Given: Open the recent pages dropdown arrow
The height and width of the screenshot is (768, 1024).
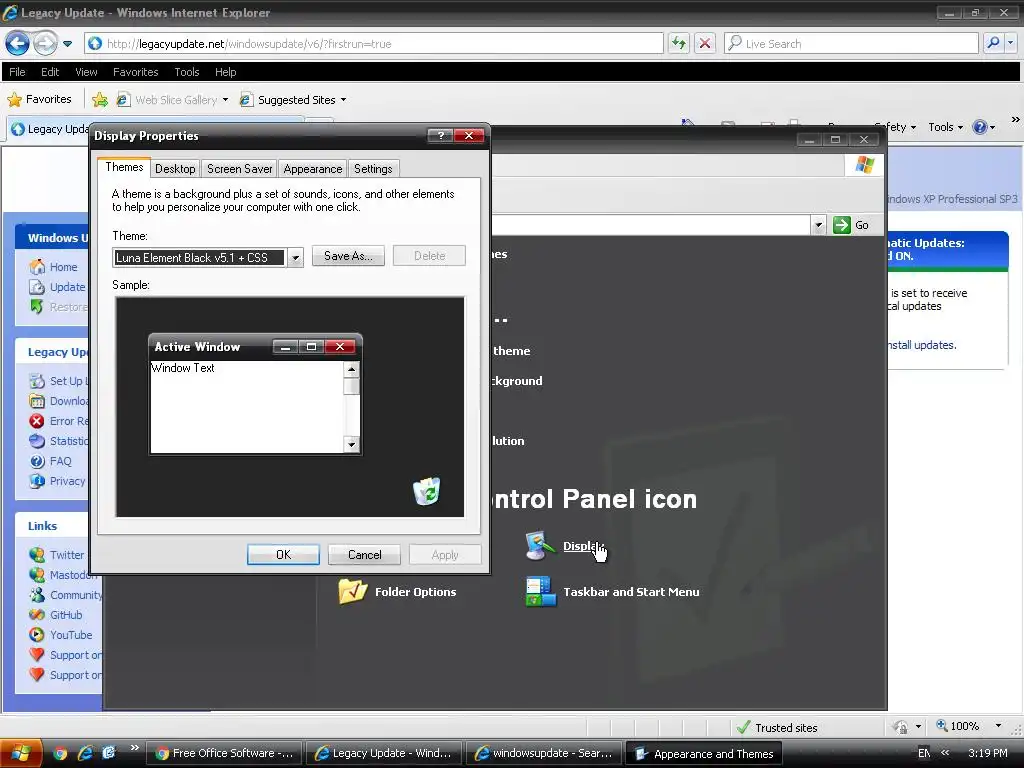Looking at the screenshot, I should [x=67, y=44].
